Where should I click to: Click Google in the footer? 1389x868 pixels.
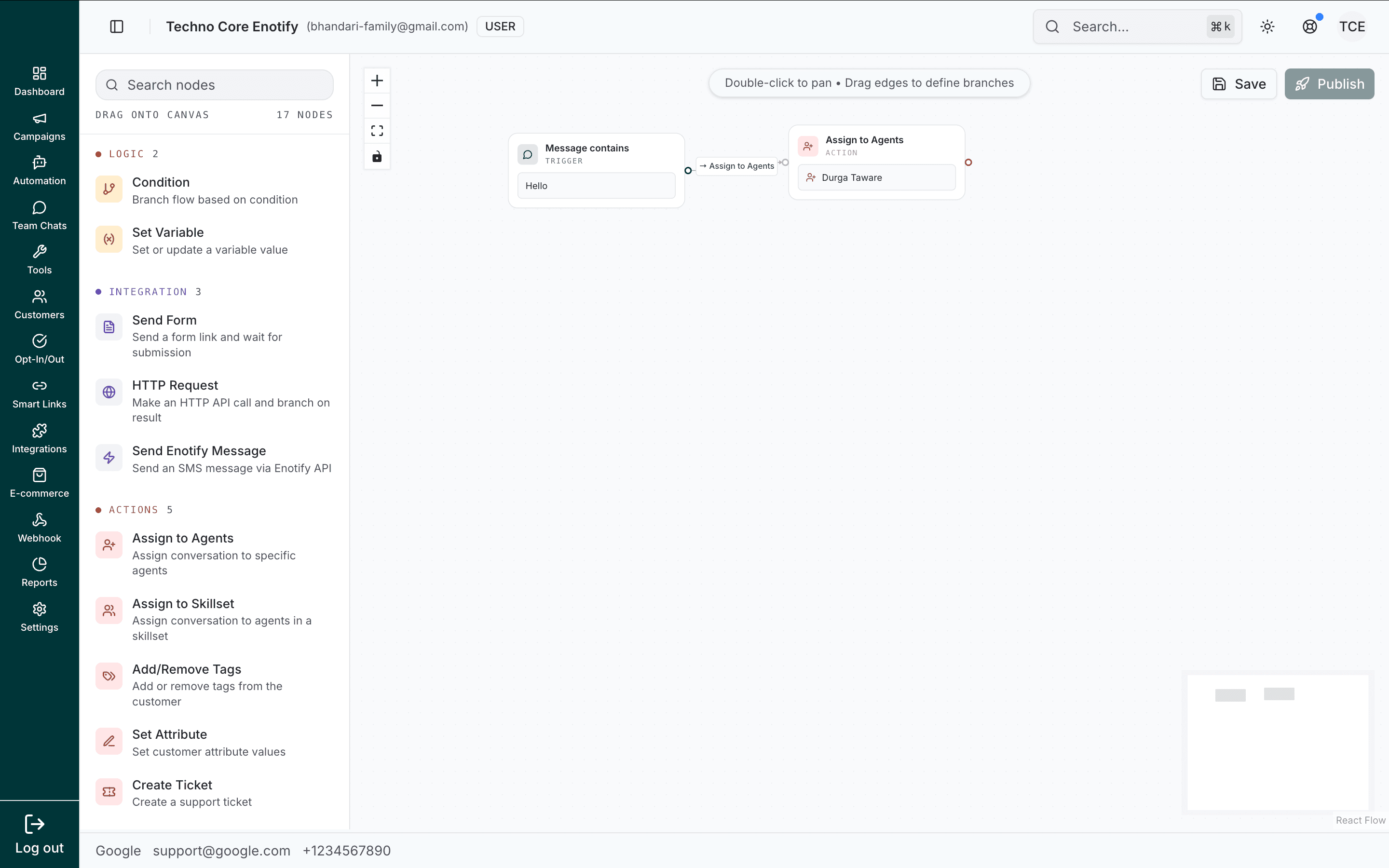(x=118, y=851)
